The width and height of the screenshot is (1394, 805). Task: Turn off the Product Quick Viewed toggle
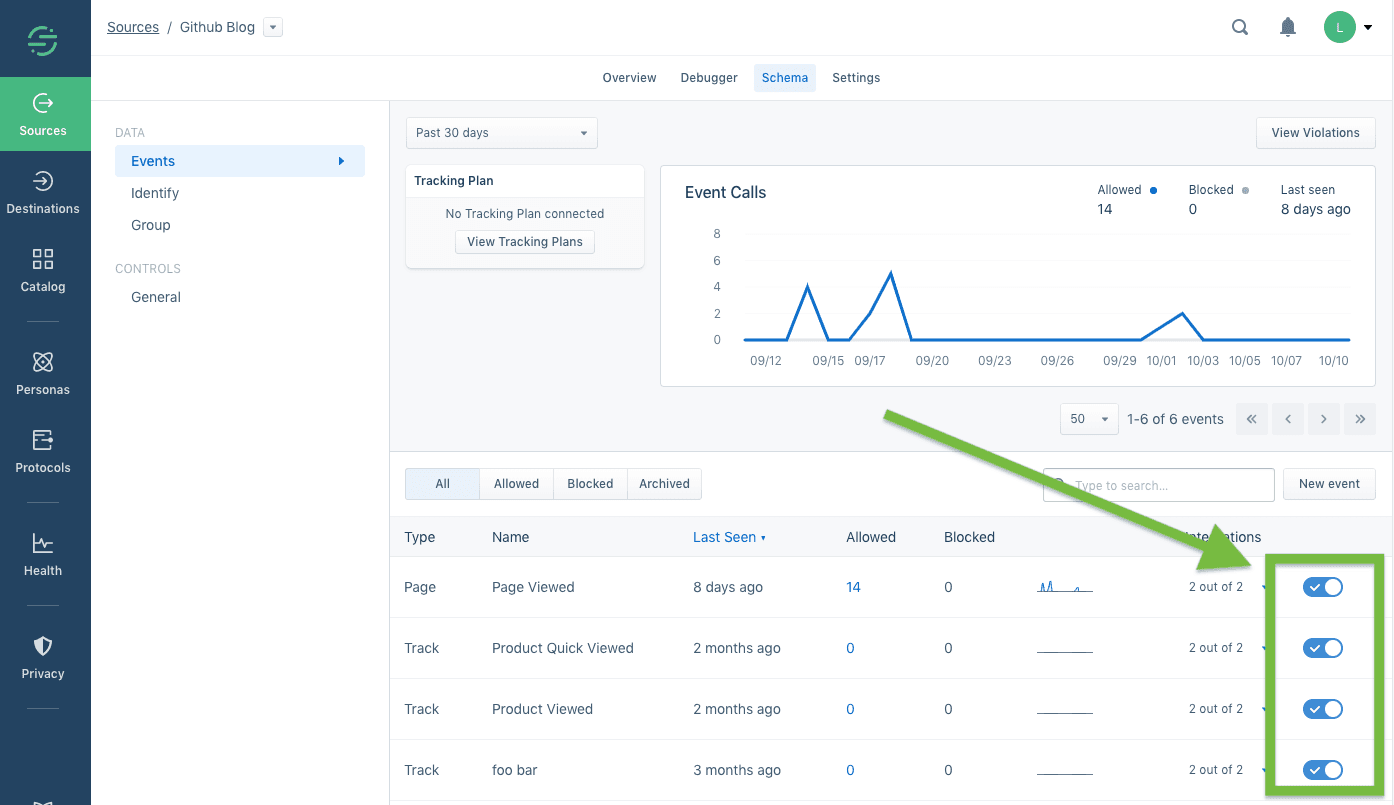point(1322,647)
